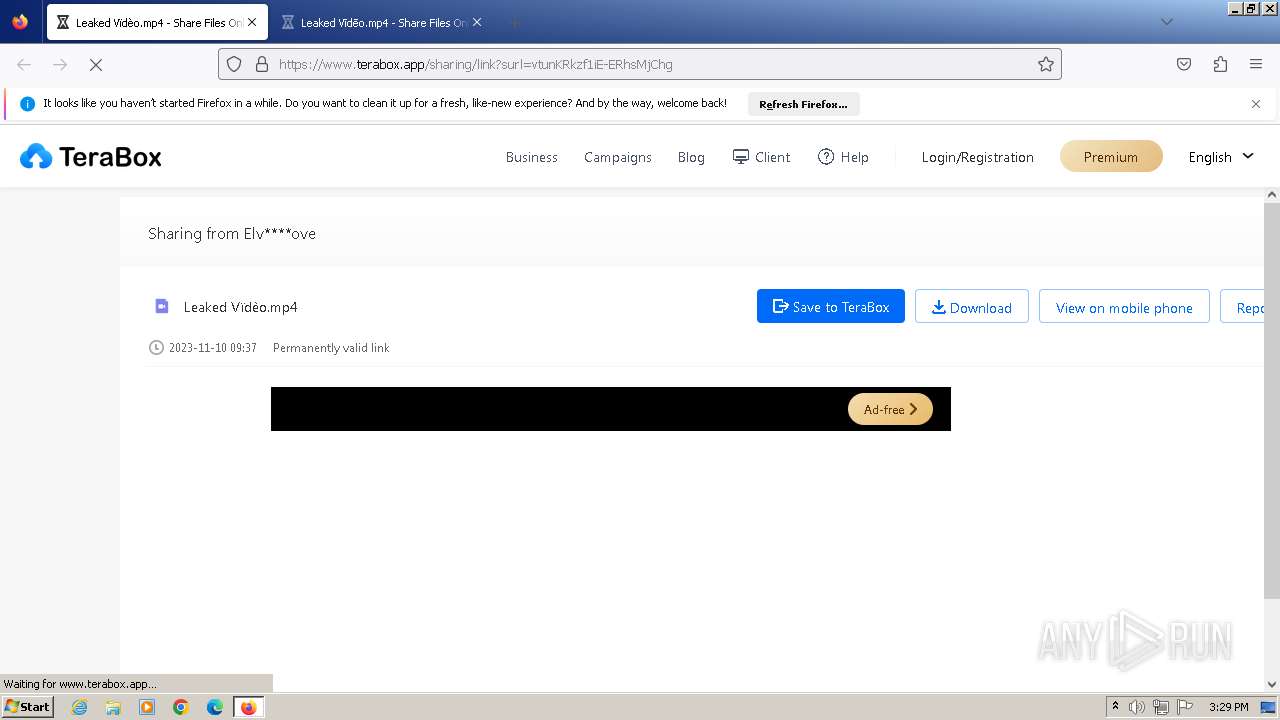Open media player from taskbar
Screen dimensions: 1280x720
click(147, 707)
